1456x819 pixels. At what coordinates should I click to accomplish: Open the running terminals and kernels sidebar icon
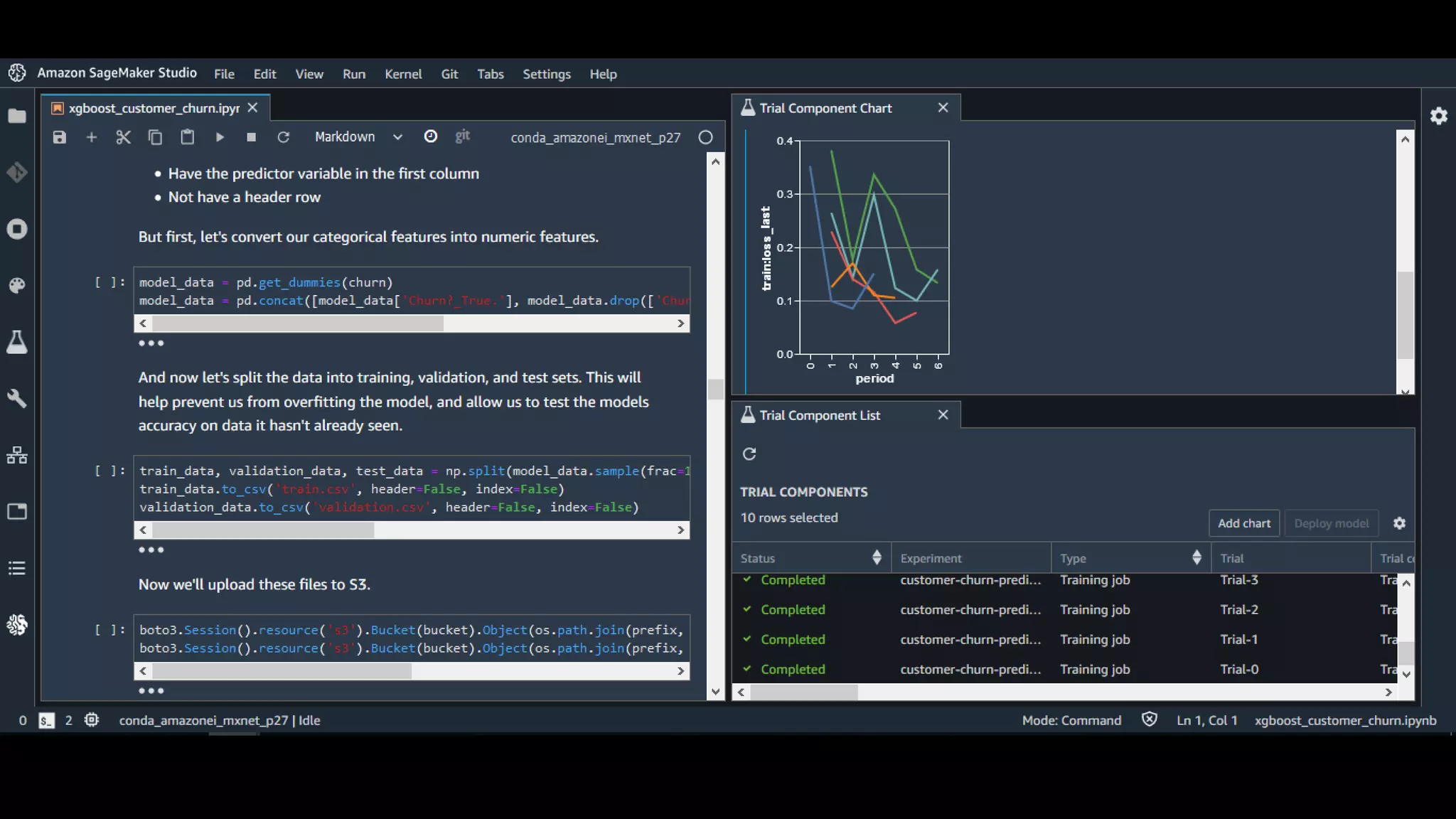(x=17, y=229)
